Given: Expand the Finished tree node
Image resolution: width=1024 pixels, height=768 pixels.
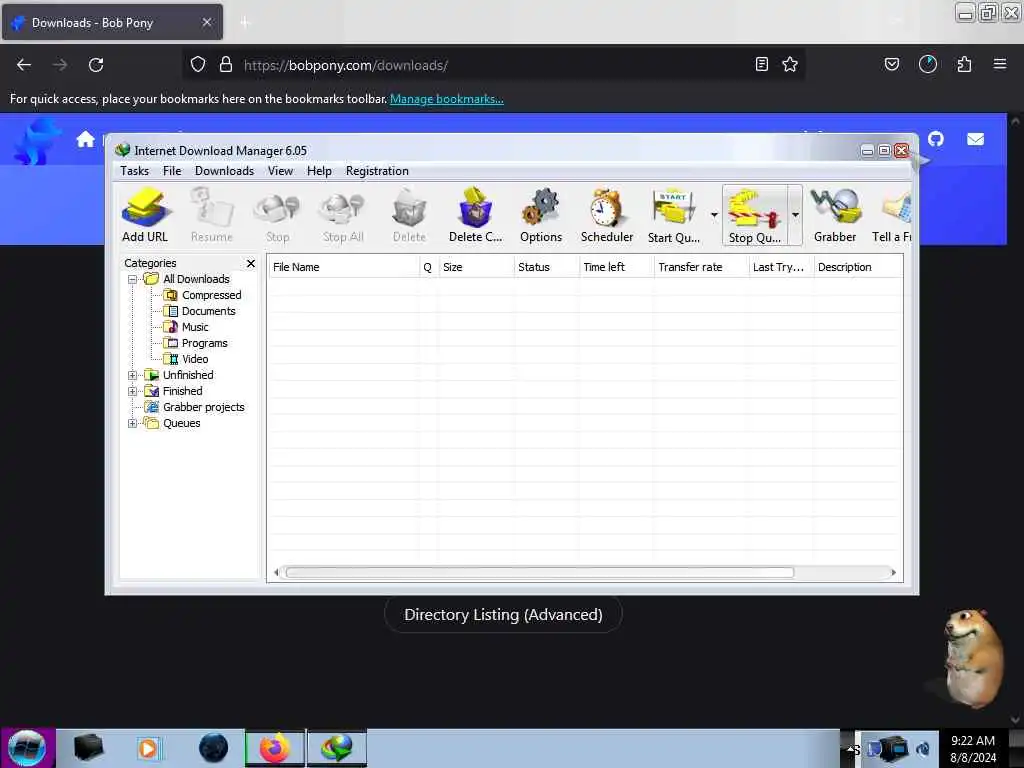Looking at the screenshot, I should [x=133, y=391].
